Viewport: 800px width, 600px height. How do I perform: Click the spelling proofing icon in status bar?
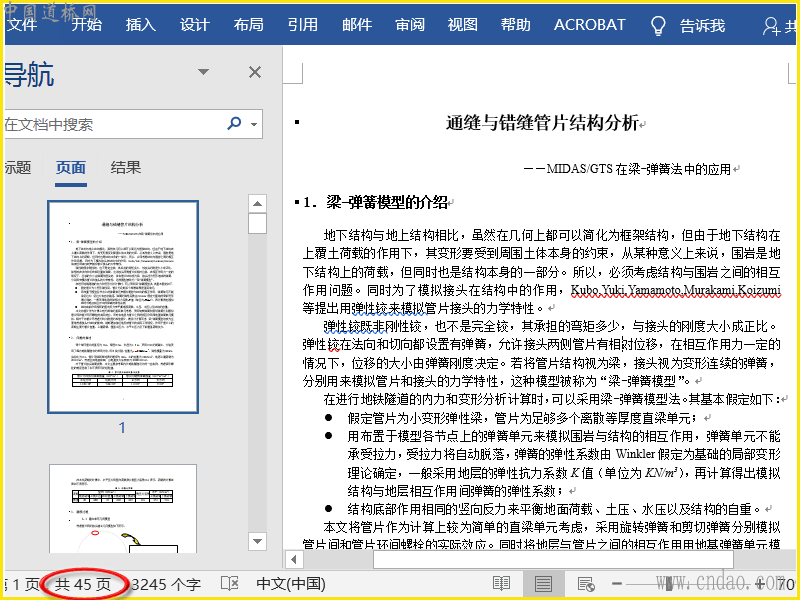pyautogui.click(x=229, y=583)
